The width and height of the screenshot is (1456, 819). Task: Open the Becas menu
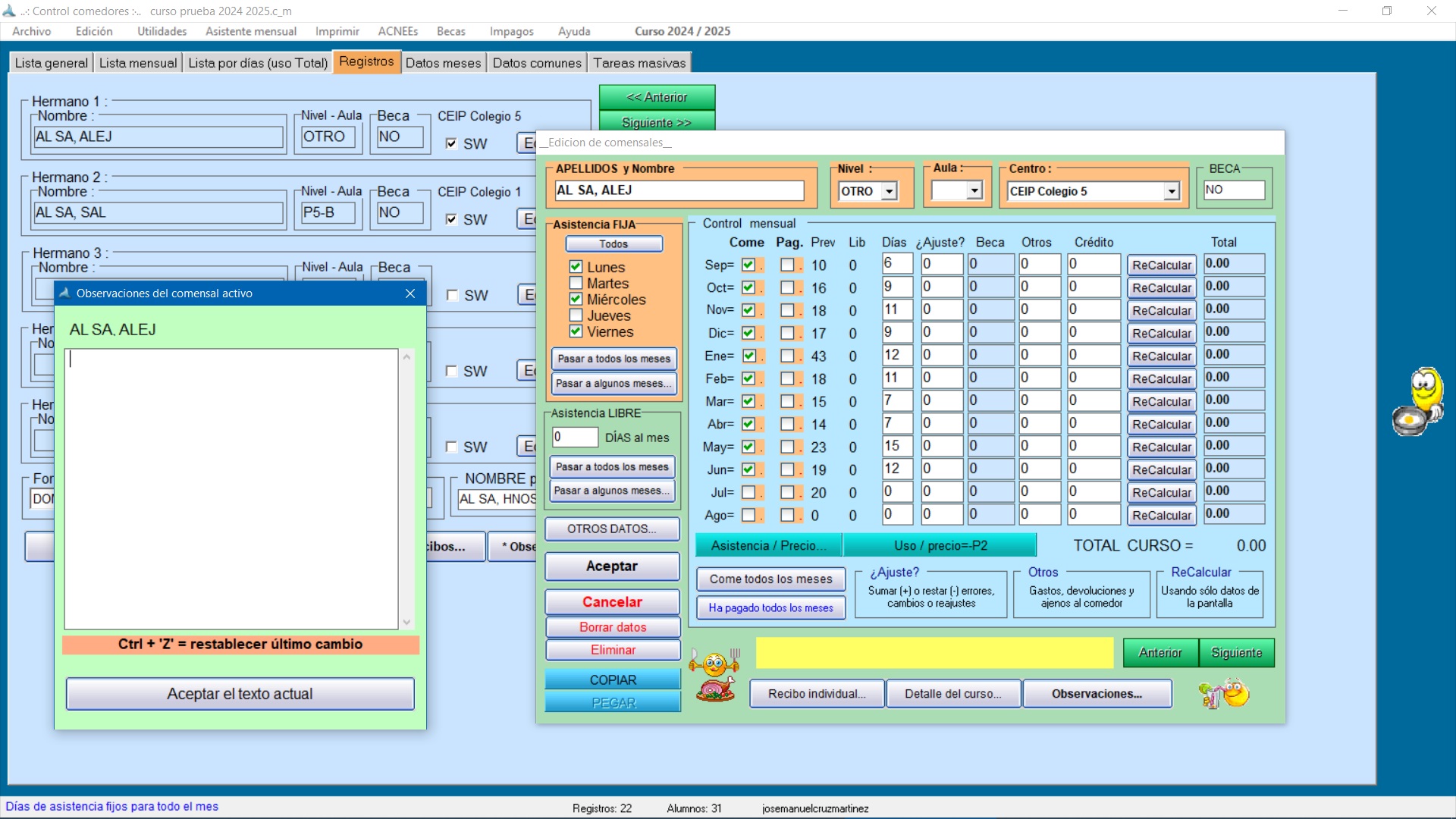coord(450,31)
